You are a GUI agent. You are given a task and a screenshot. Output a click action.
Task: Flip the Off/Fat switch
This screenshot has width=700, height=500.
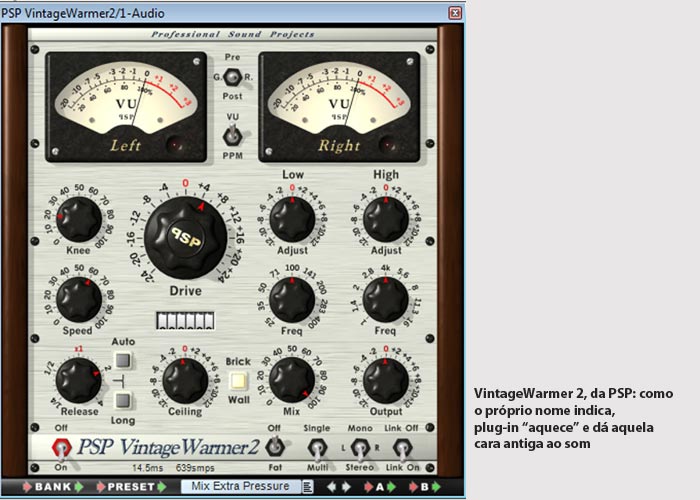click(x=275, y=447)
